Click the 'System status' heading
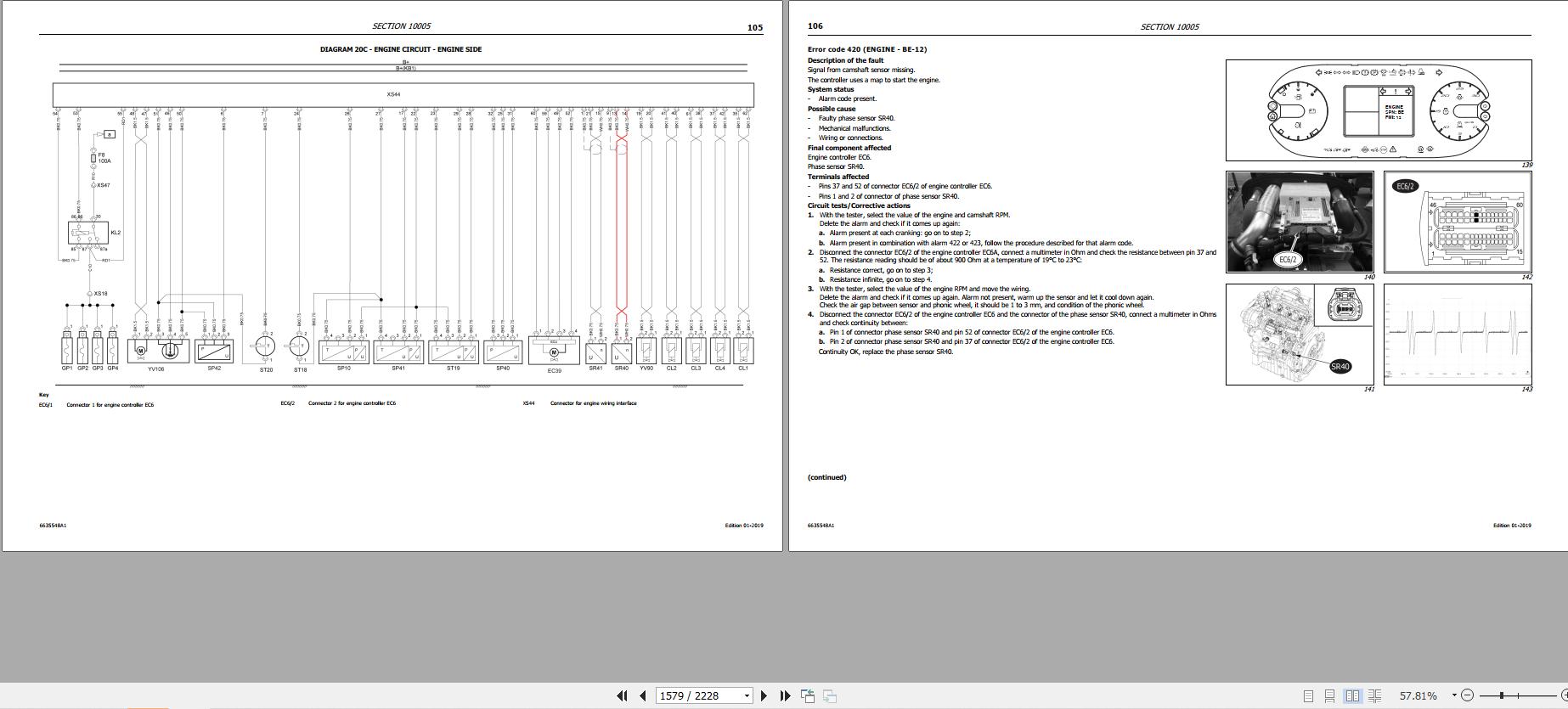The width and height of the screenshot is (1568, 709). 831,89
